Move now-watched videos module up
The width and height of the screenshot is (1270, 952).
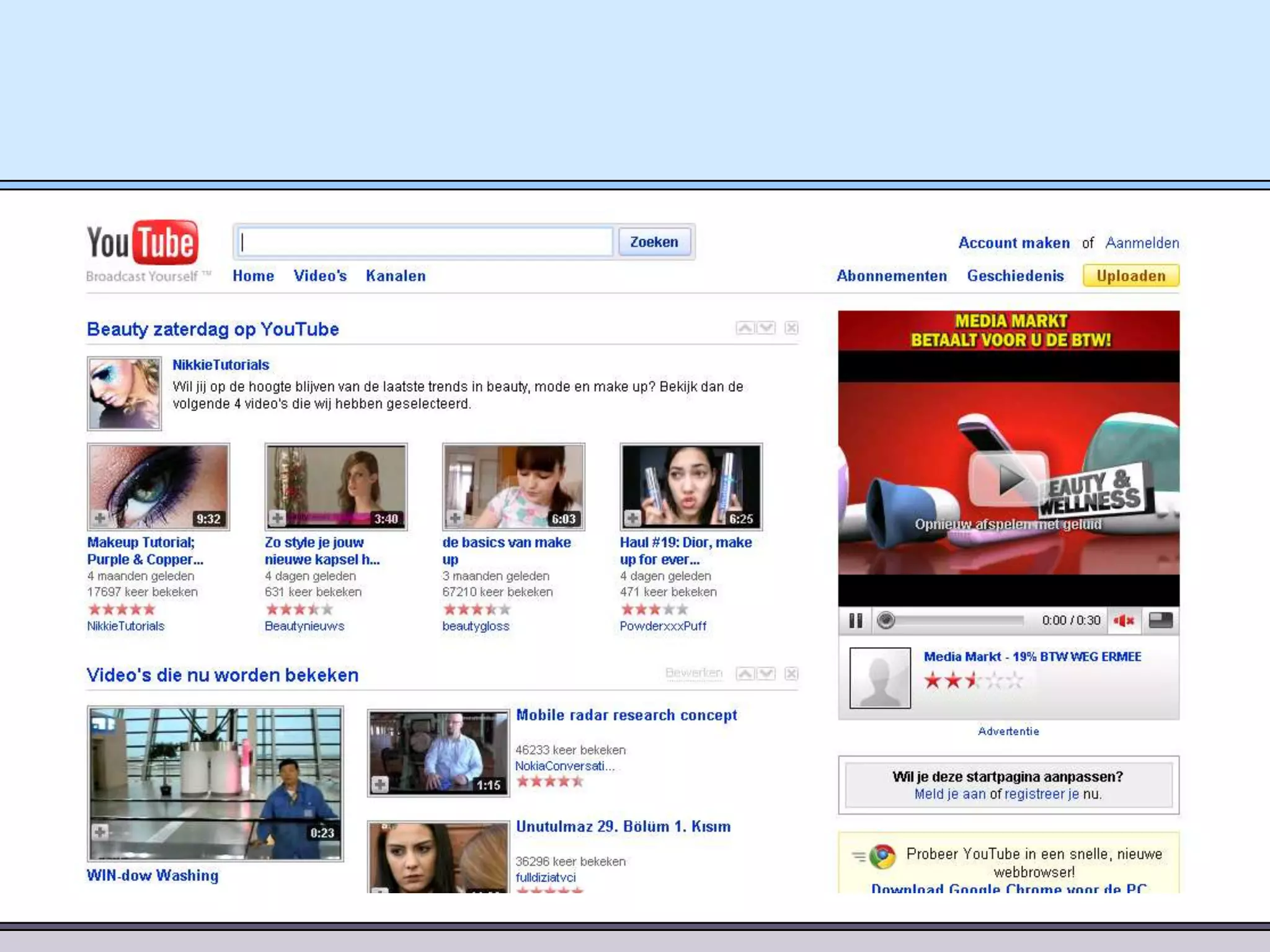(745, 674)
